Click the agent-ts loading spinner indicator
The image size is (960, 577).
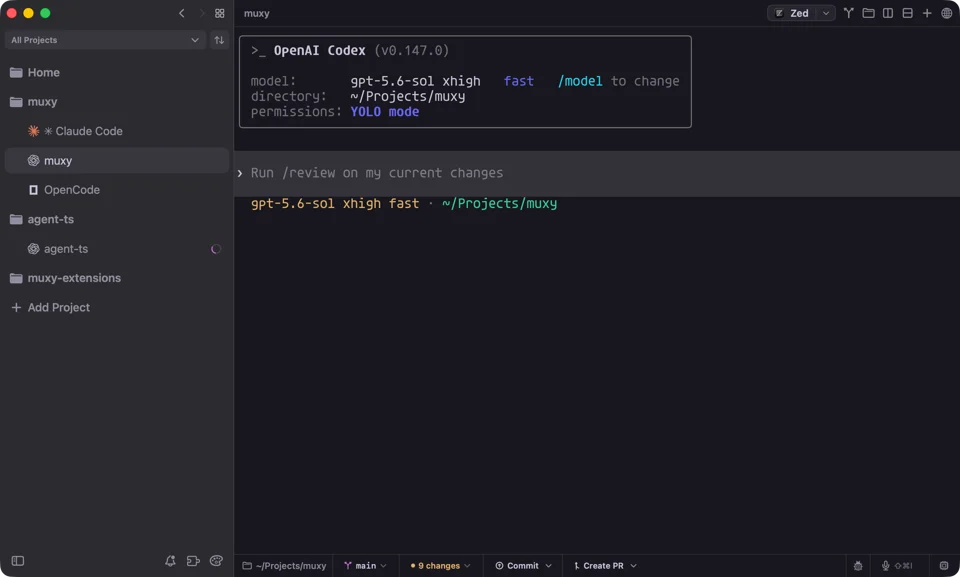(x=216, y=249)
